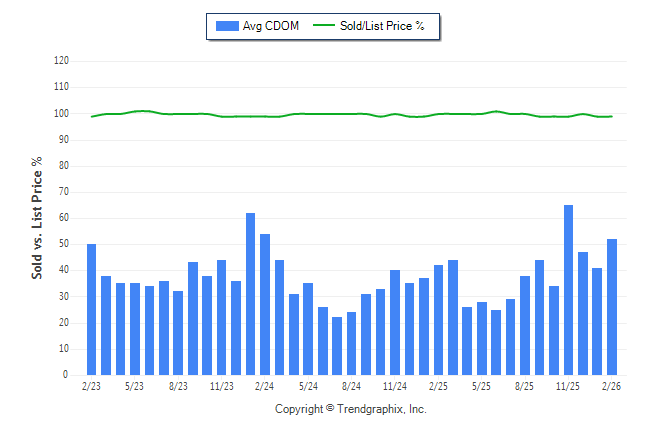The width and height of the screenshot is (646, 434).
Task: Click the 11/23 x-axis label
Action: [x=222, y=387]
